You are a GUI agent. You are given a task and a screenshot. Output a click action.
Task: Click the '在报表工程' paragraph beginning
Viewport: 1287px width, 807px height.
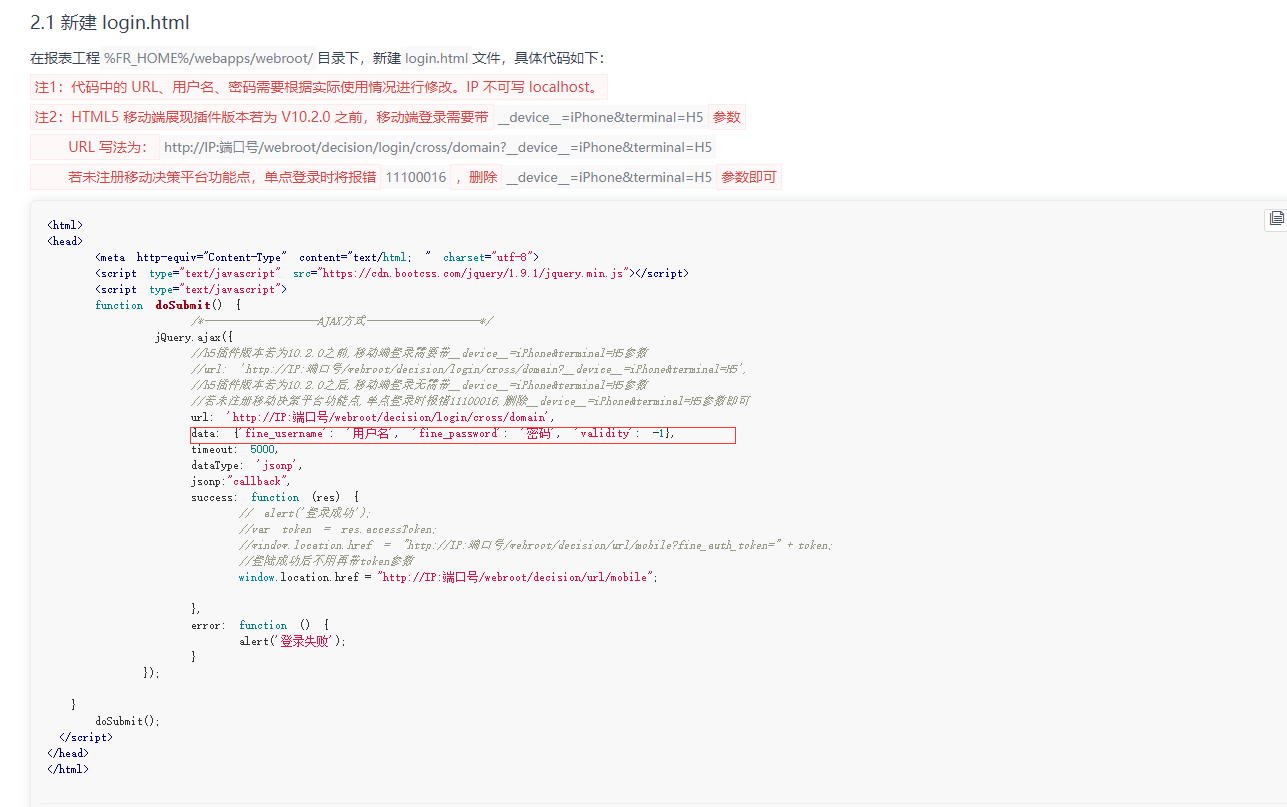click(65, 58)
